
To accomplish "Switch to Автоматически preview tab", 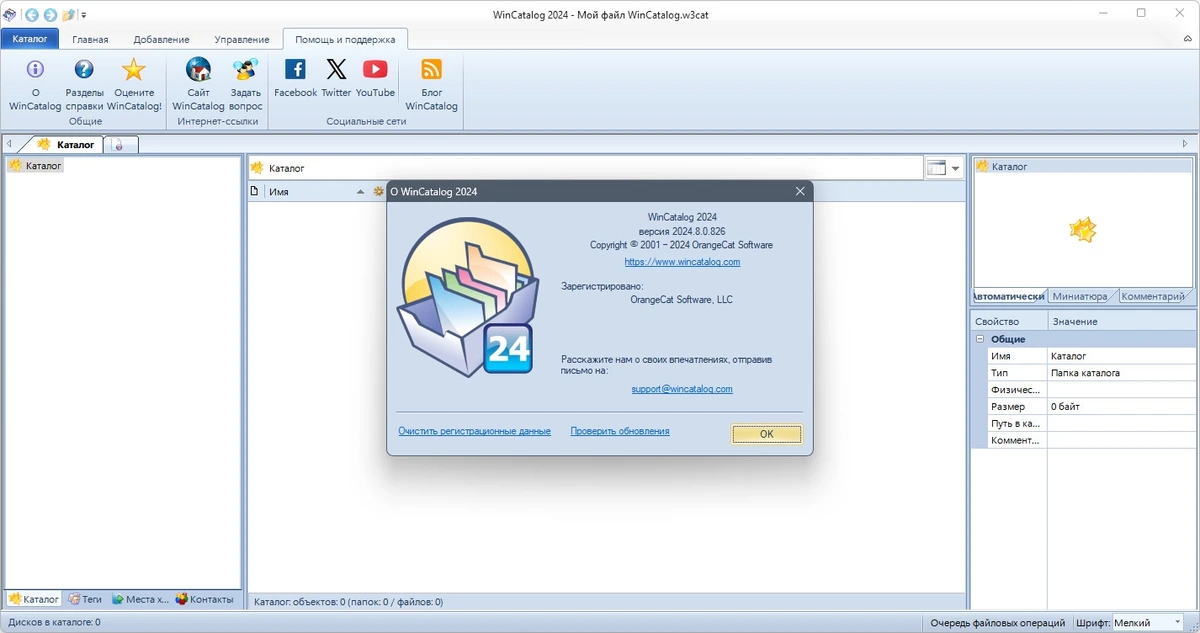I will coord(1009,296).
